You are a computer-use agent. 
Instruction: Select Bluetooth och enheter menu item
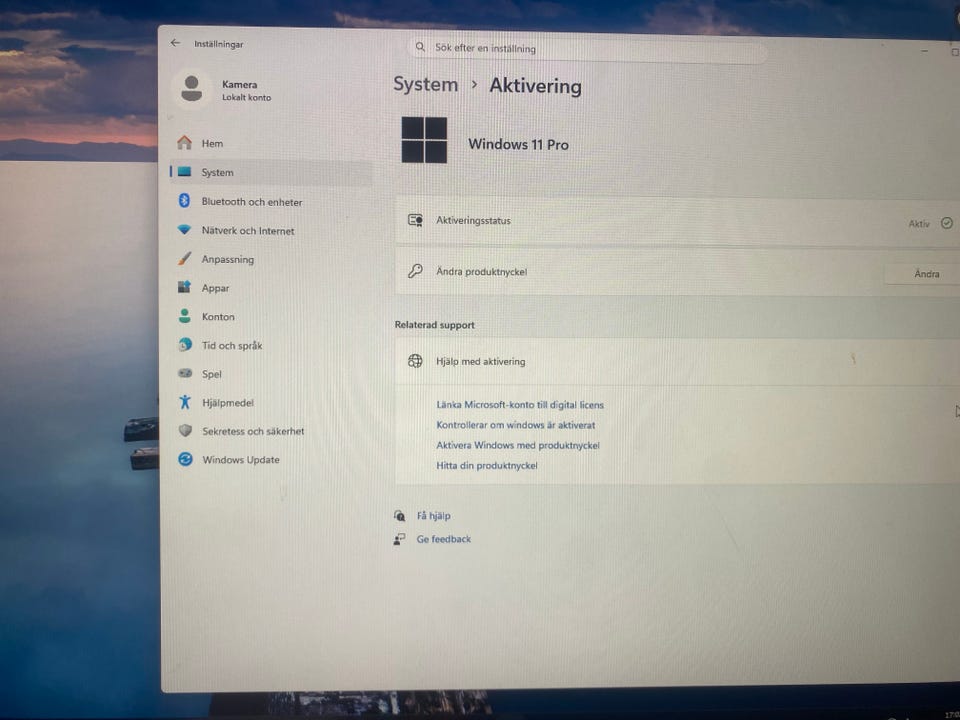(x=271, y=201)
